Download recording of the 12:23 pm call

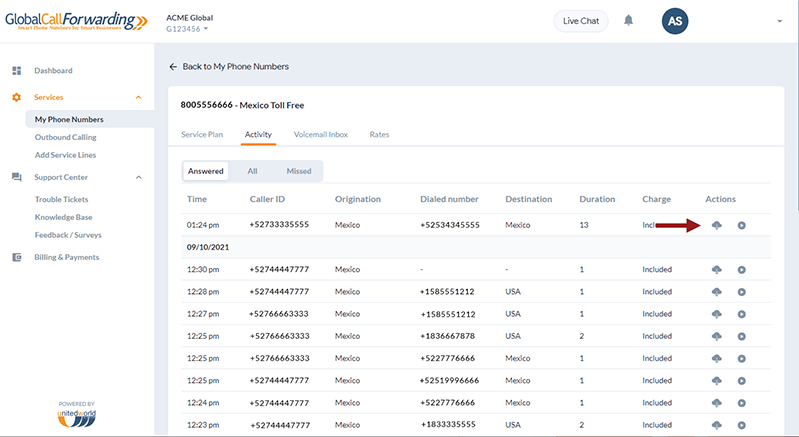click(x=716, y=425)
